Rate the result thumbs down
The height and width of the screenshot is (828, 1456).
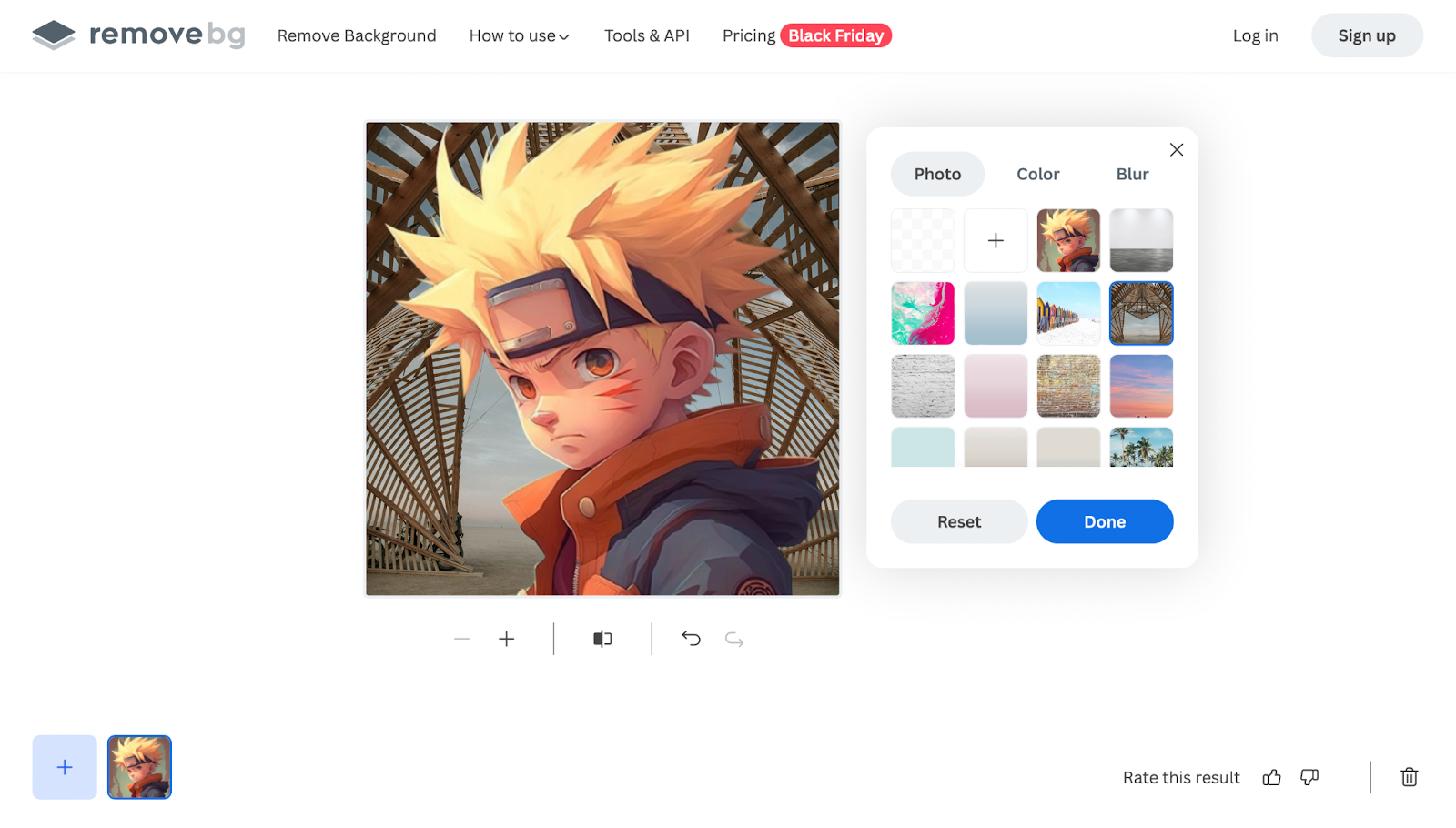point(1309,777)
